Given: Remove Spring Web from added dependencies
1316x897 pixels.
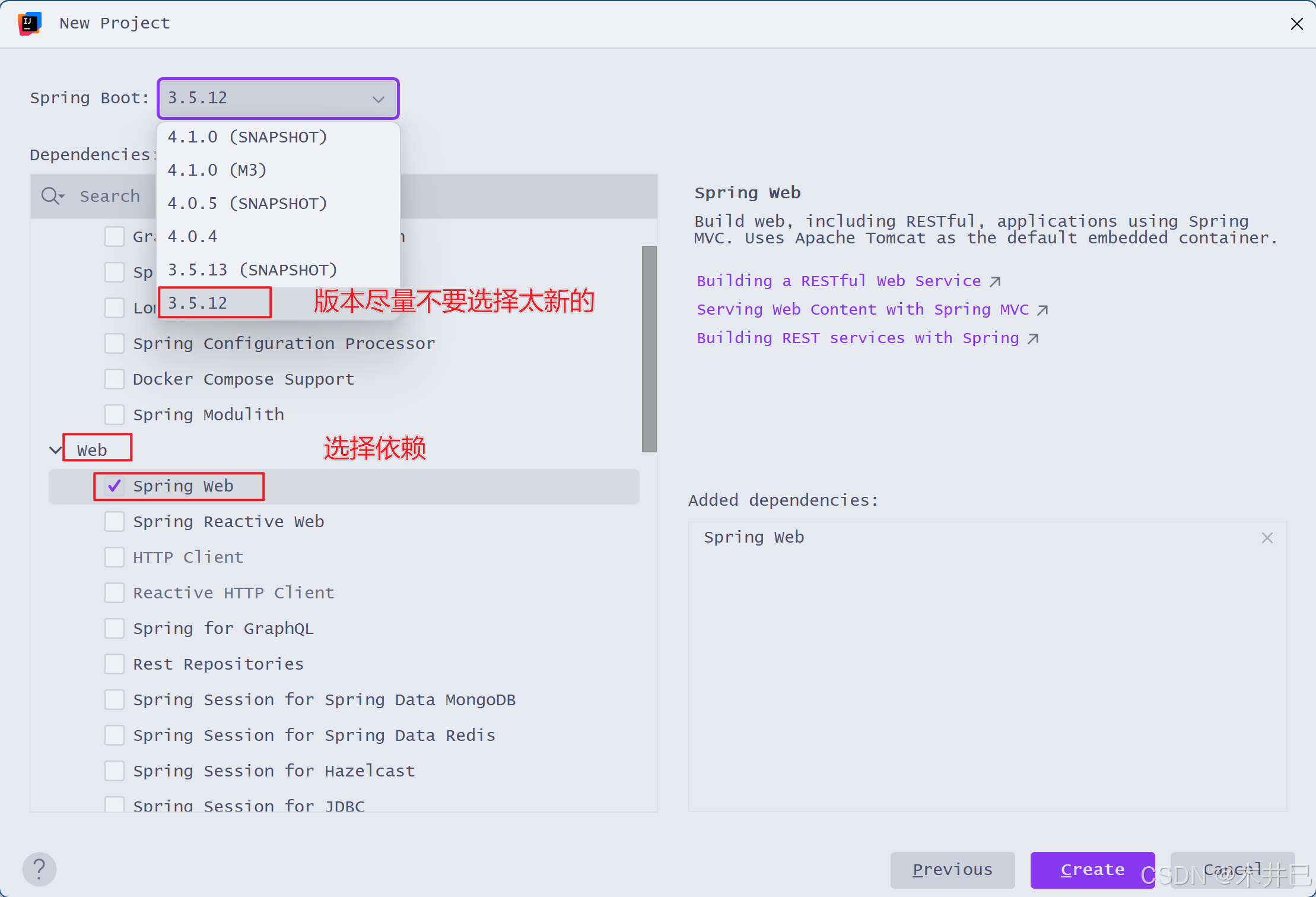Looking at the screenshot, I should click(x=1267, y=538).
